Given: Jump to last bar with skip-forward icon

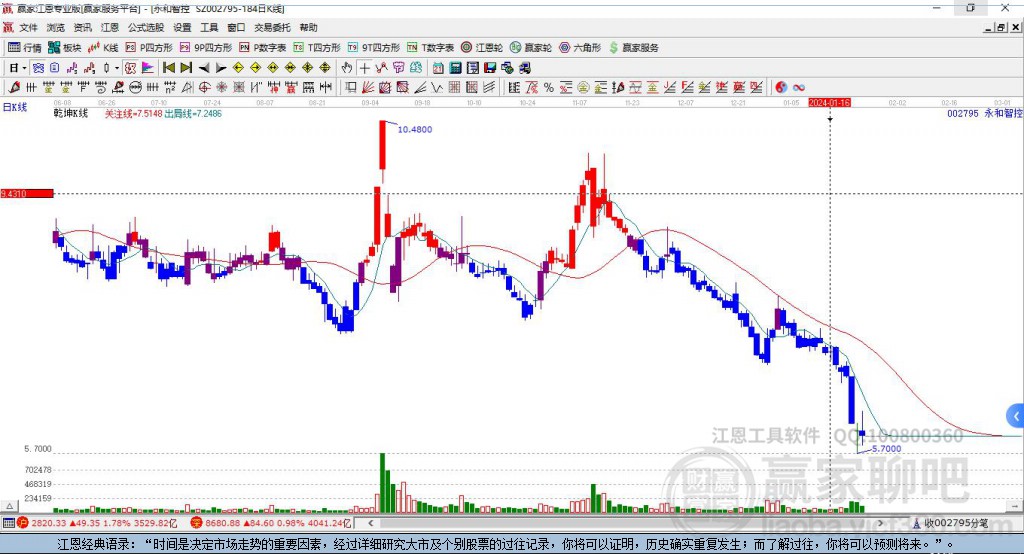Looking at the screenshot, I should pos(186,68).
